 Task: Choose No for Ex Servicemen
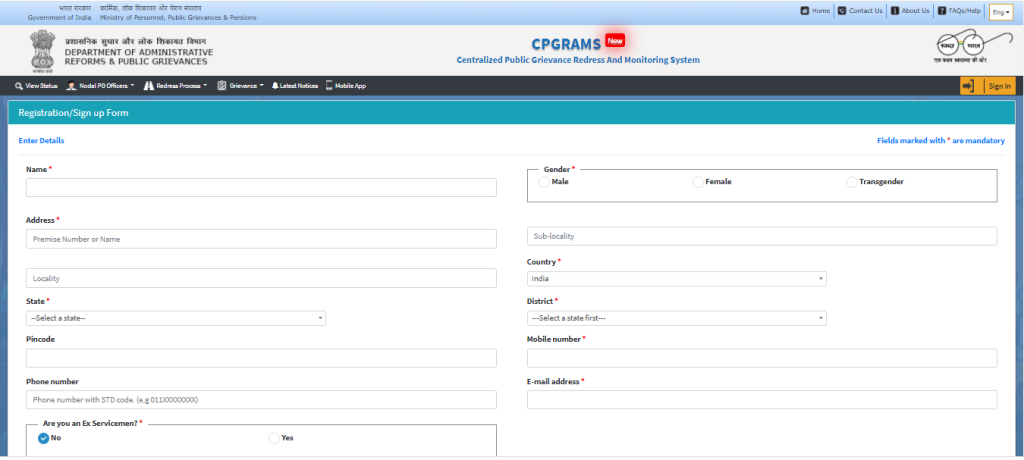point(44,438)
